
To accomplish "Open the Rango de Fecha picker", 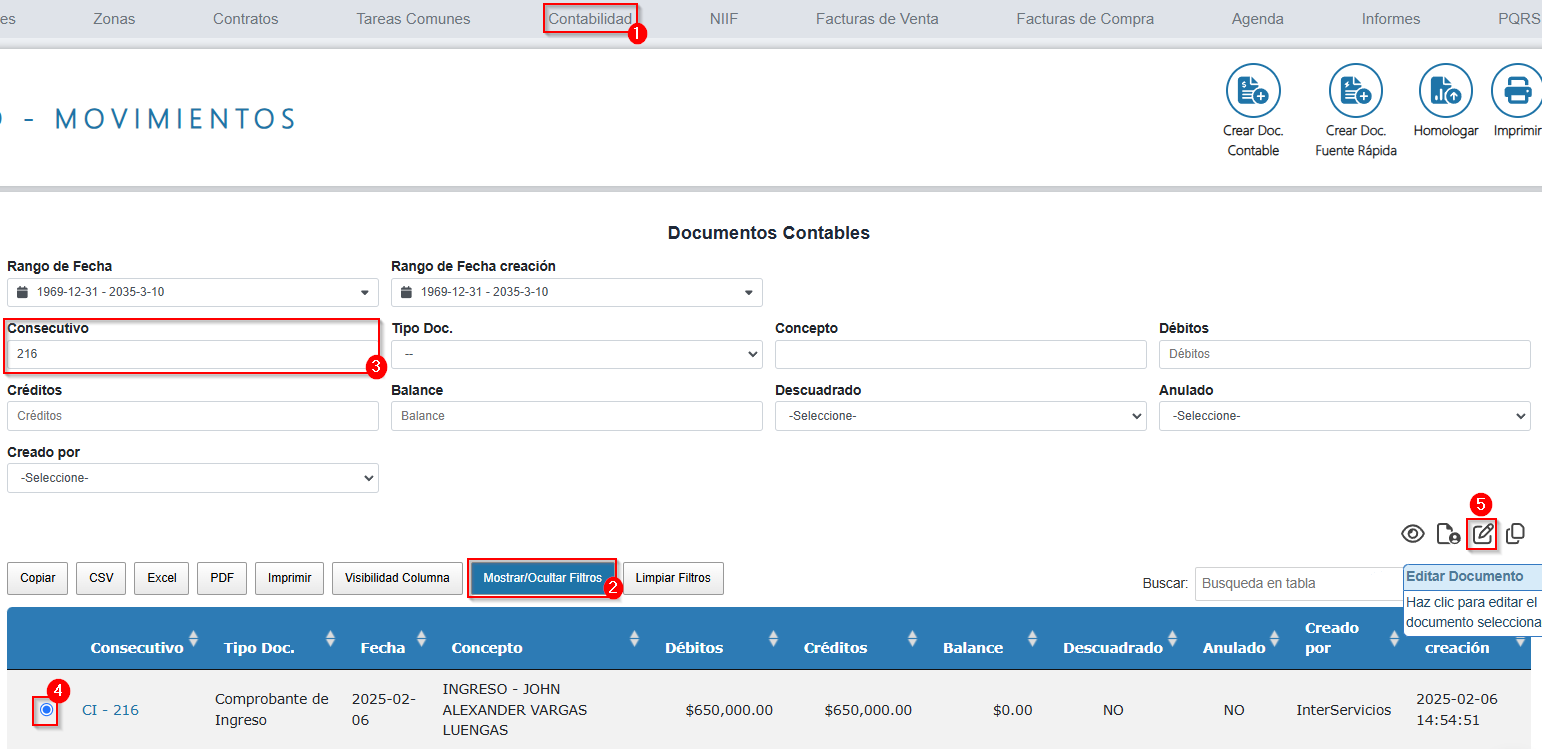I will click(x=192, y=292).
